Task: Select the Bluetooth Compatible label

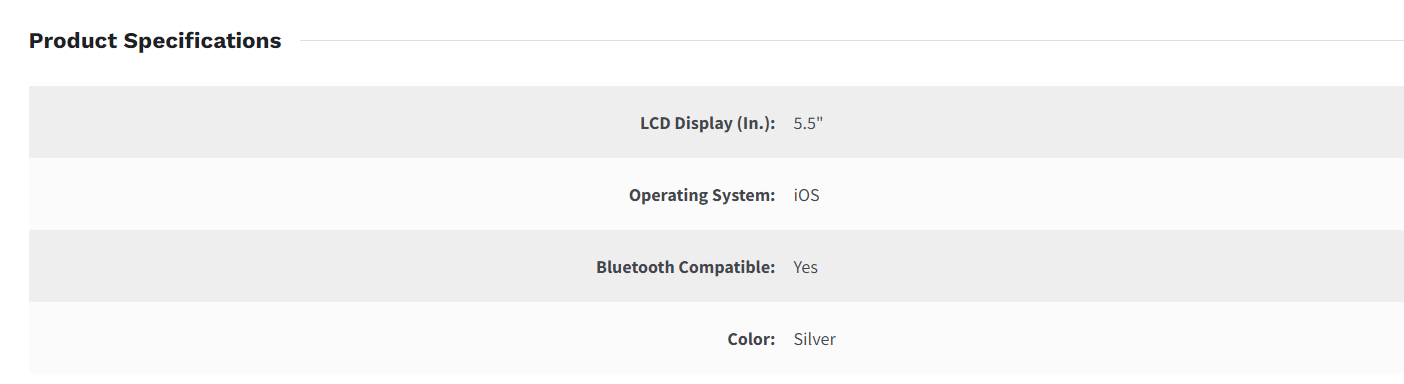Action: point(686,267)
